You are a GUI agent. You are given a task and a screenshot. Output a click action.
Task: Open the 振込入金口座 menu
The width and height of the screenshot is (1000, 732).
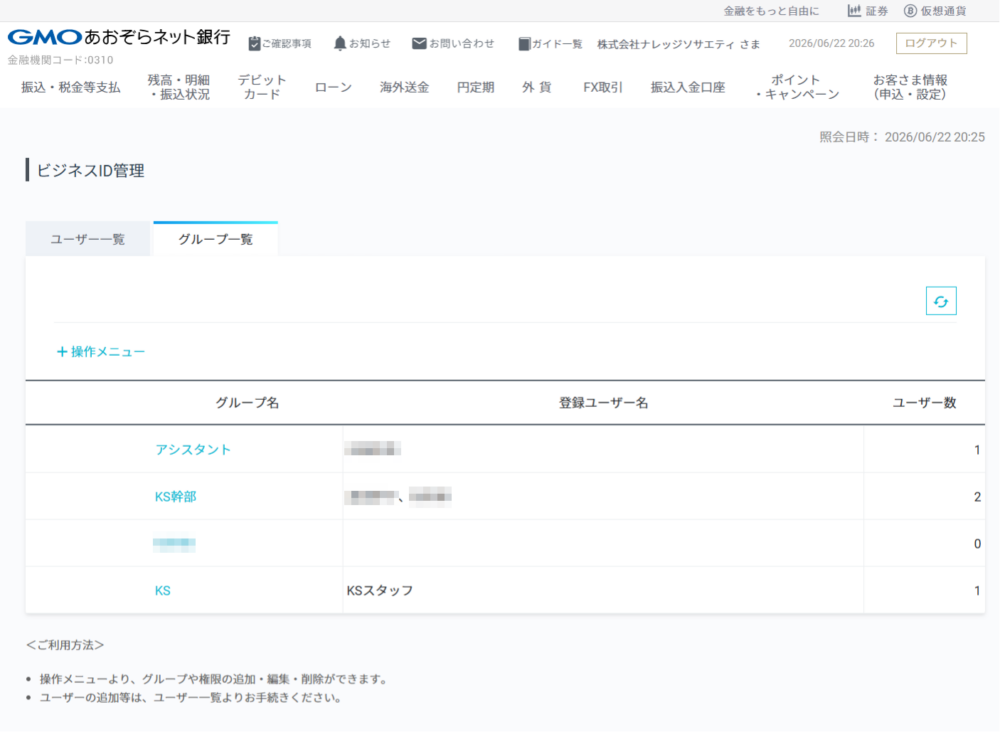point(688,87)
